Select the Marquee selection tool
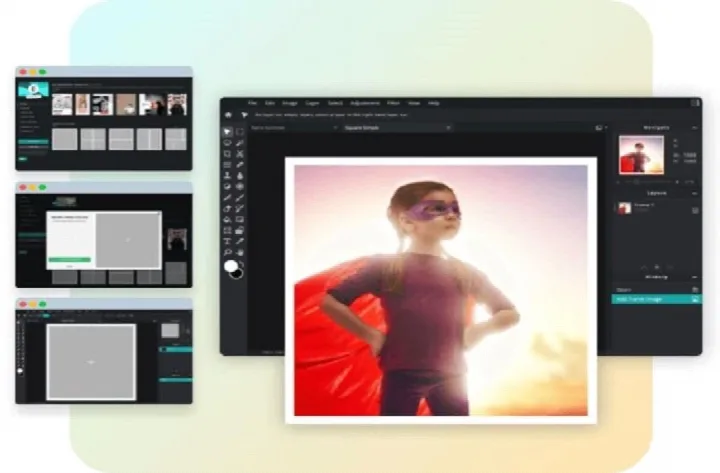 (x=240, y=132)
